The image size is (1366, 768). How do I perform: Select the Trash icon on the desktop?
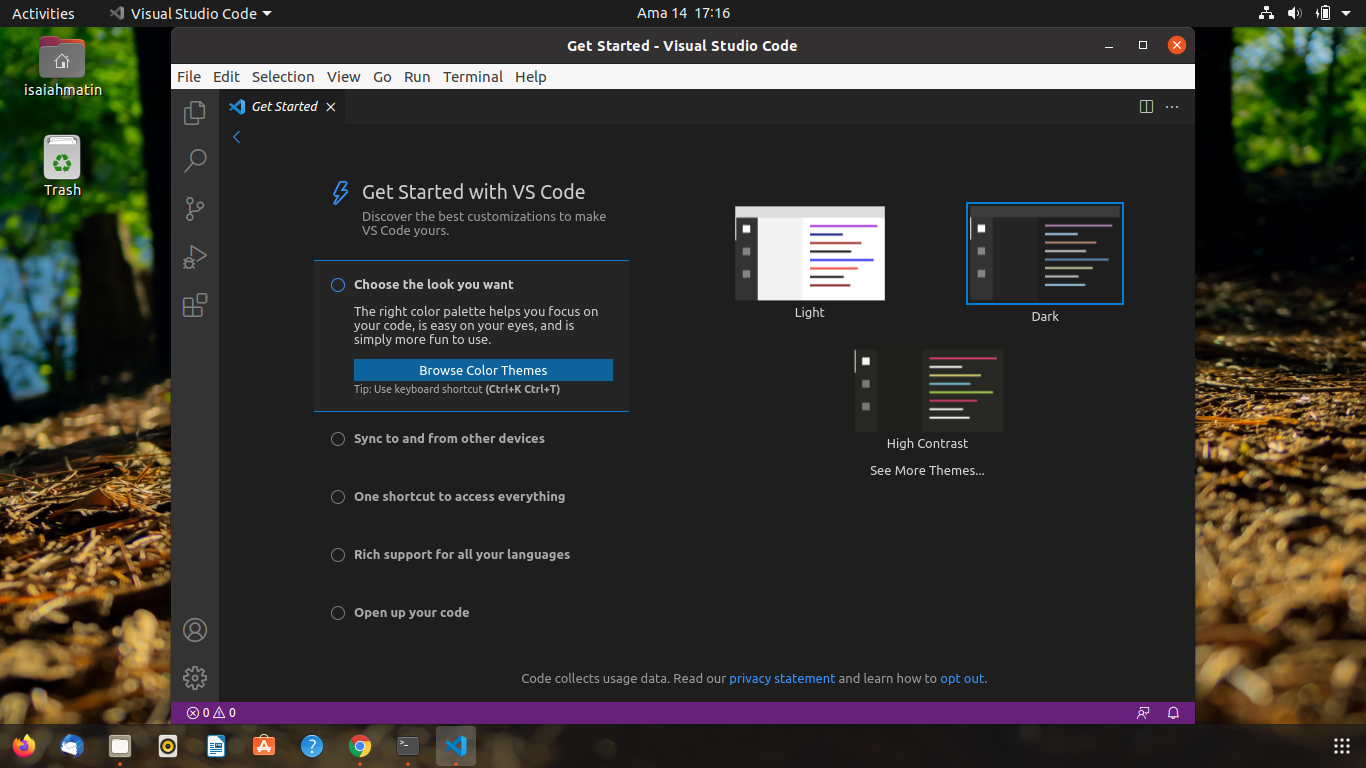coord(62,167)
